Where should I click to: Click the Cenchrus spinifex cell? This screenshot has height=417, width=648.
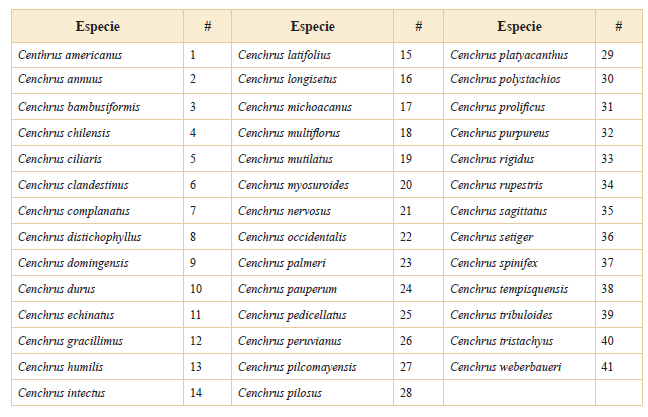[x=519, y=263]
